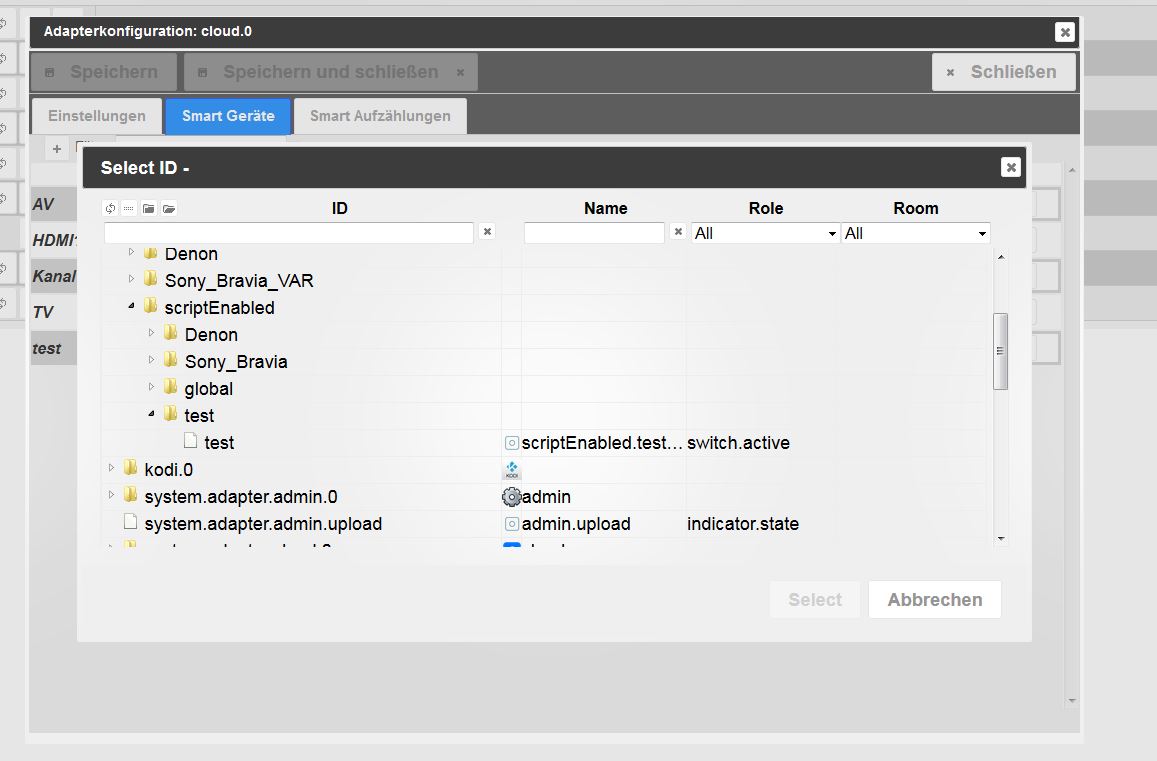Expand the kodi.0 node
Screen dimensions: 1157x761
tap(111, 468)
